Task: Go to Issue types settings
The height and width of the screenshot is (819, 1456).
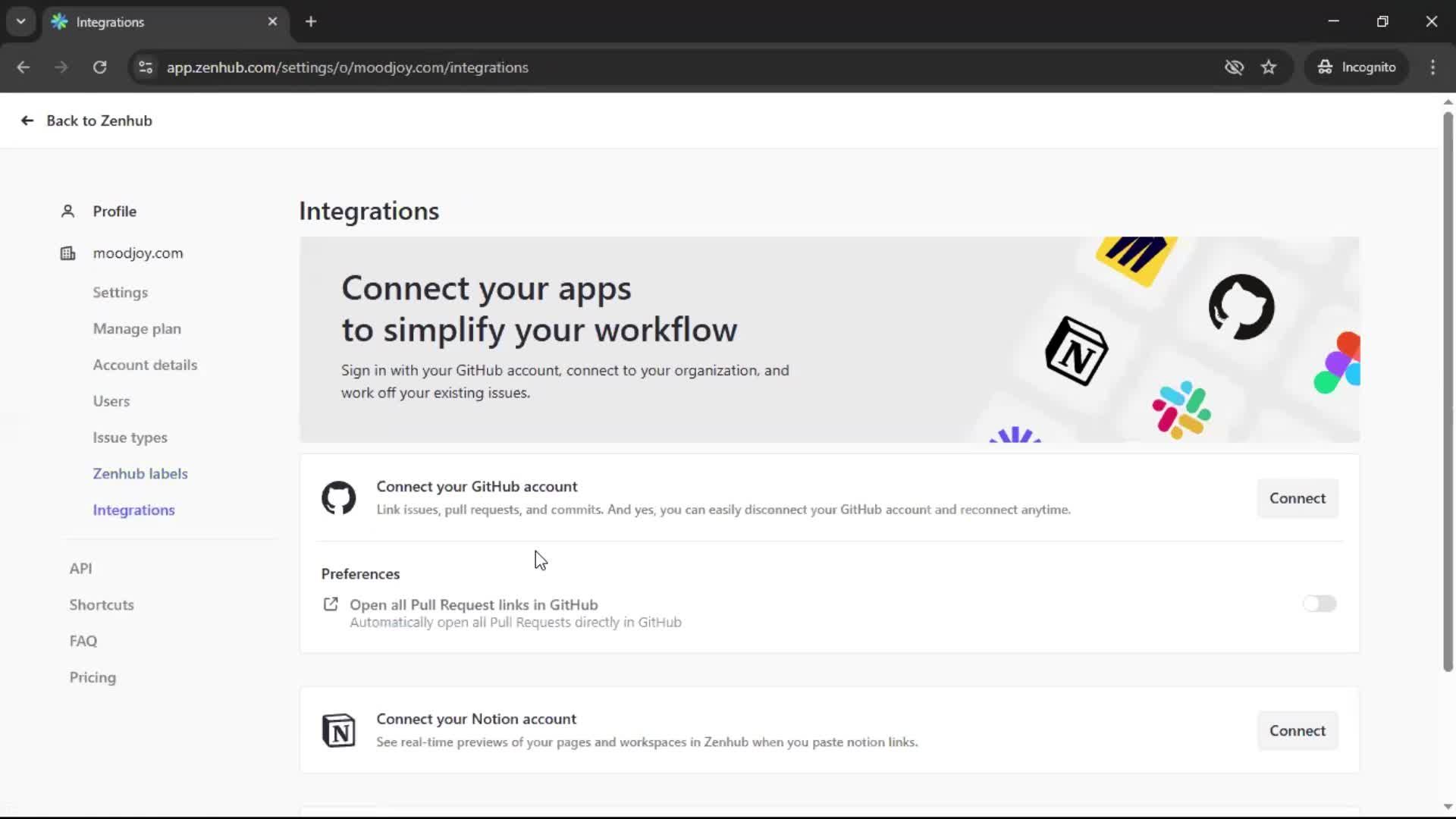Action: (130, 438)
